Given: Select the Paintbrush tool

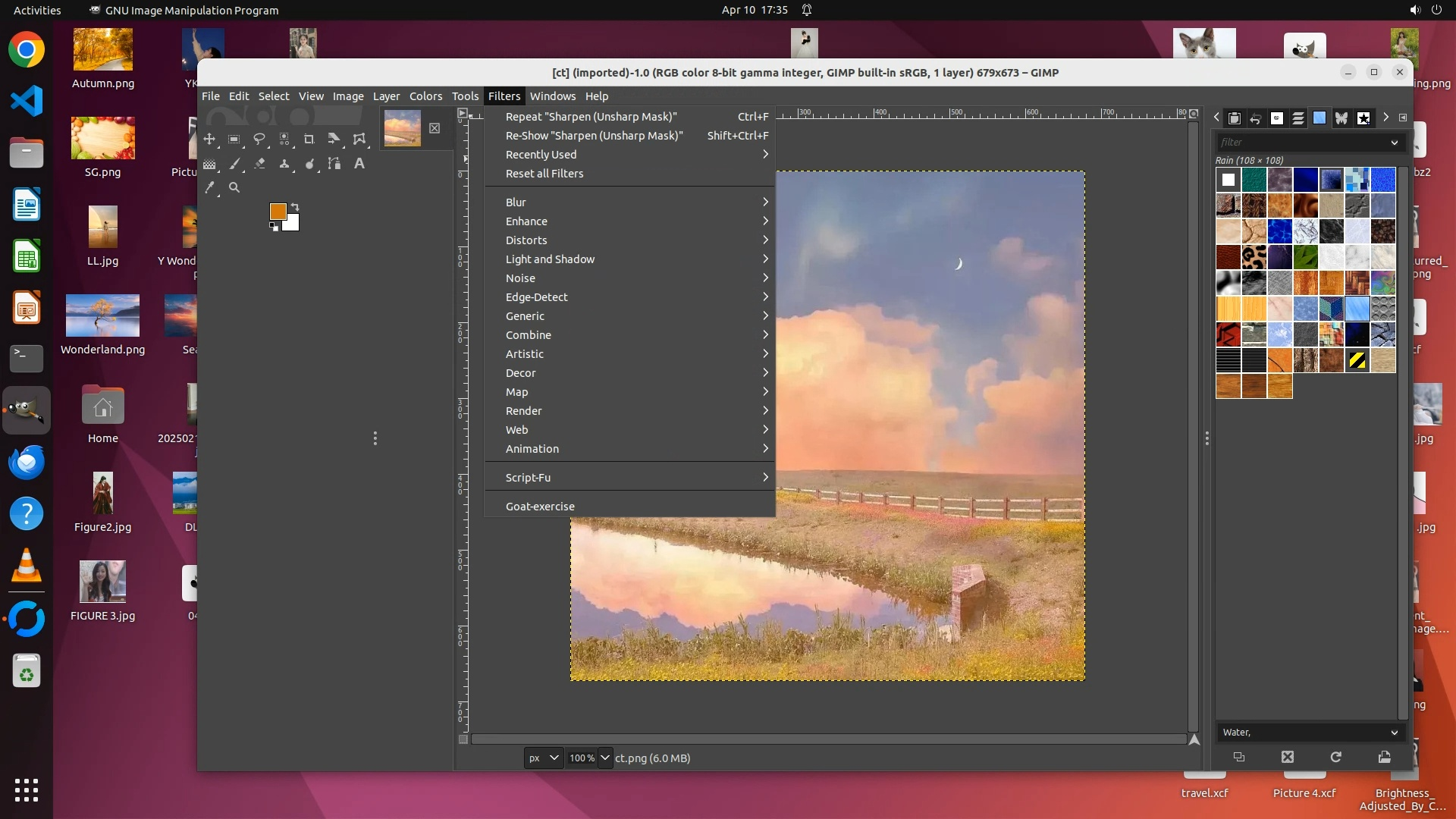Looking at the screenshot, I should (x=234, y=164).
